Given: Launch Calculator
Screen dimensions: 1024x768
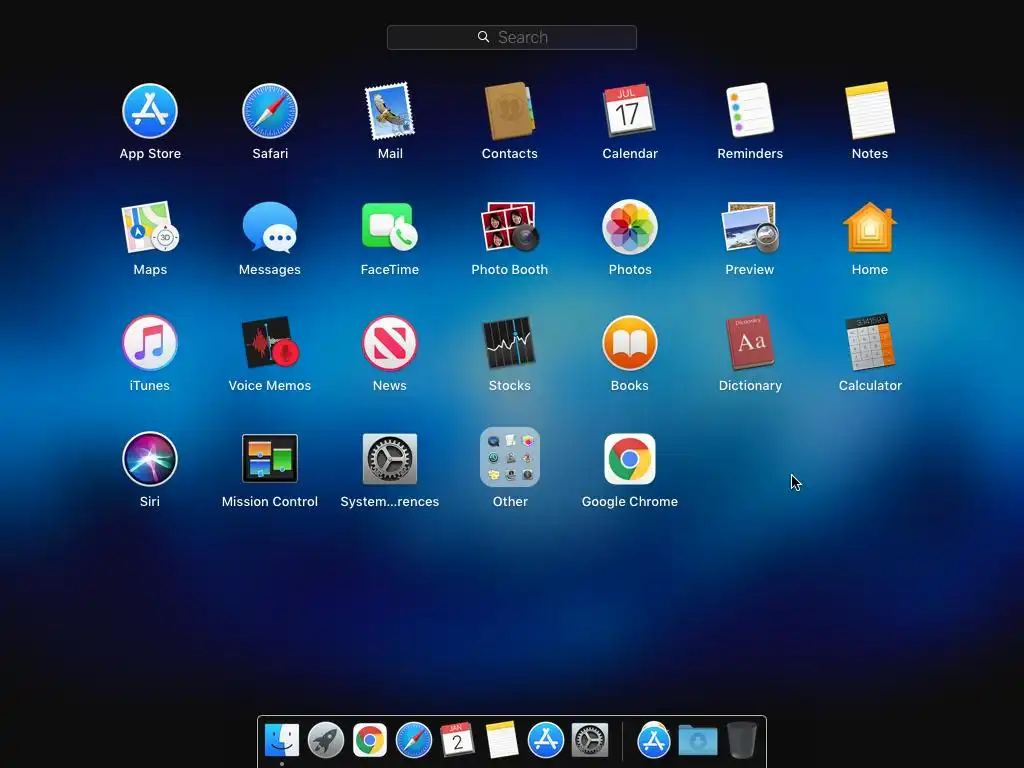Looking at the screenshot, I should pyautogui.click(x=870, y=343).
